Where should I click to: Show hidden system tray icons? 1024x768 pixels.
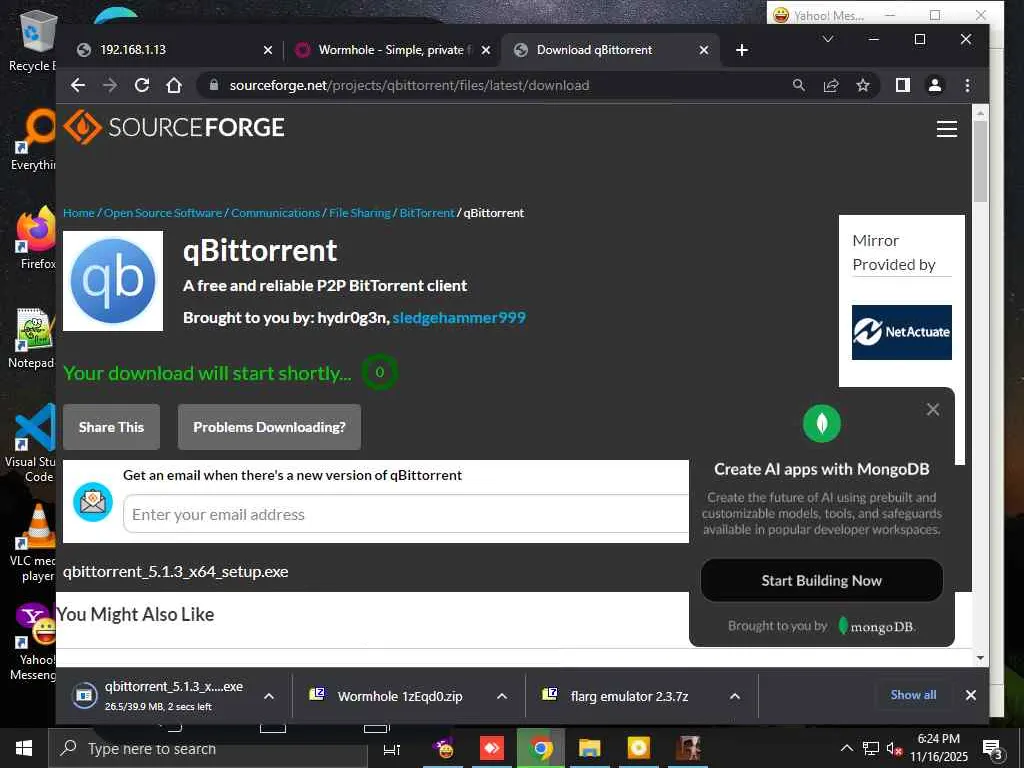(x=846, y=748)
